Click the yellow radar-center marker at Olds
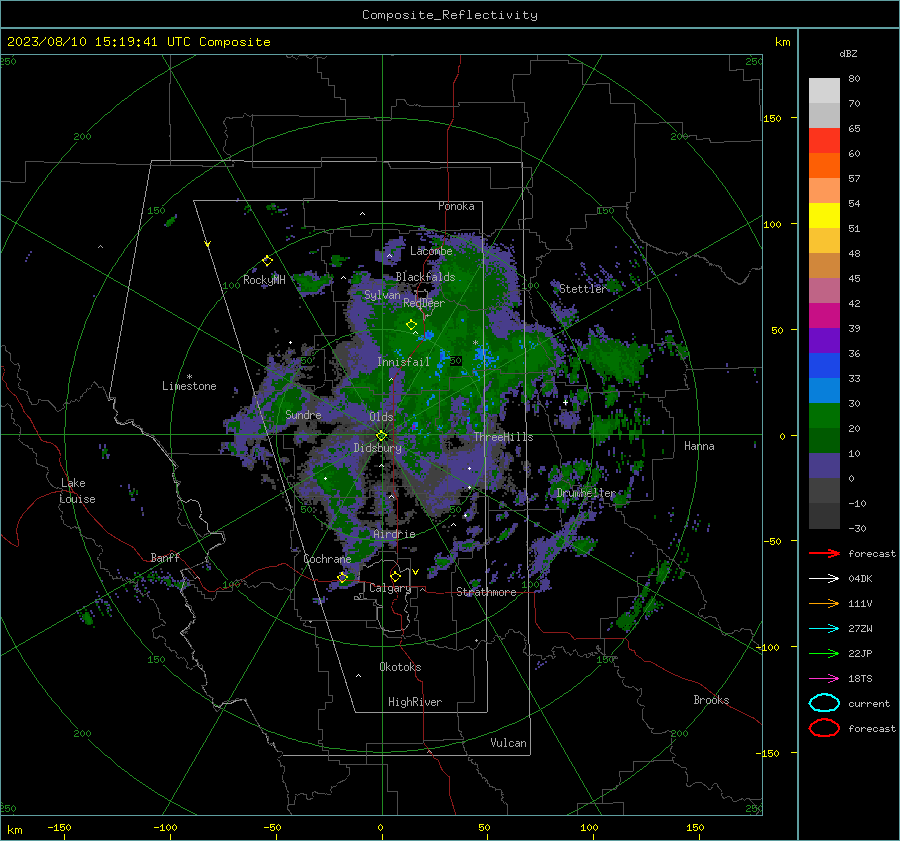Screen dimensions: 900x841 point(381,436)
